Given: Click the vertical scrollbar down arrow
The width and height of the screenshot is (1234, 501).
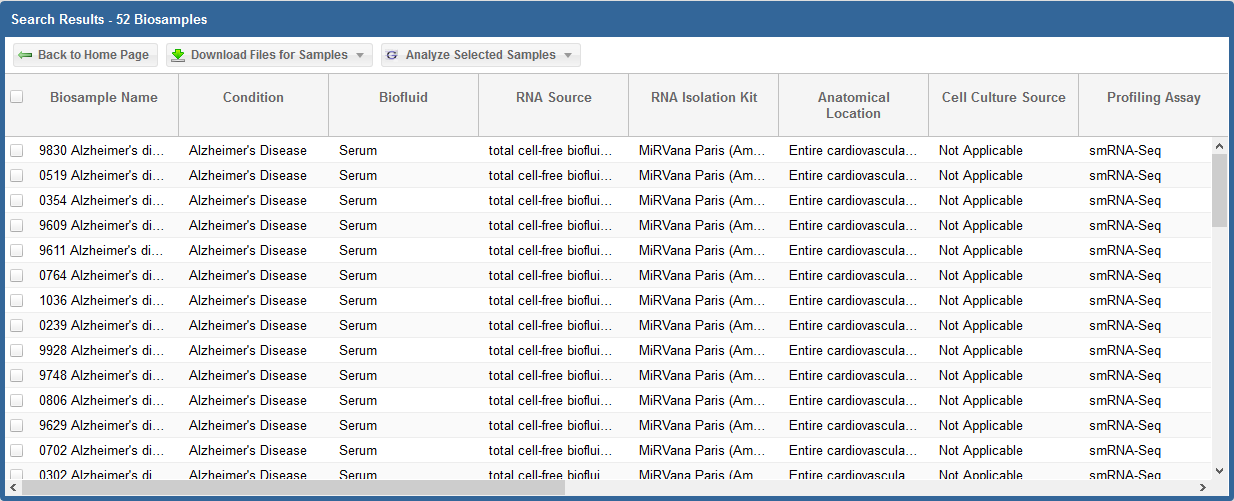Looking at the screenshot, I should coord(1219,470).
